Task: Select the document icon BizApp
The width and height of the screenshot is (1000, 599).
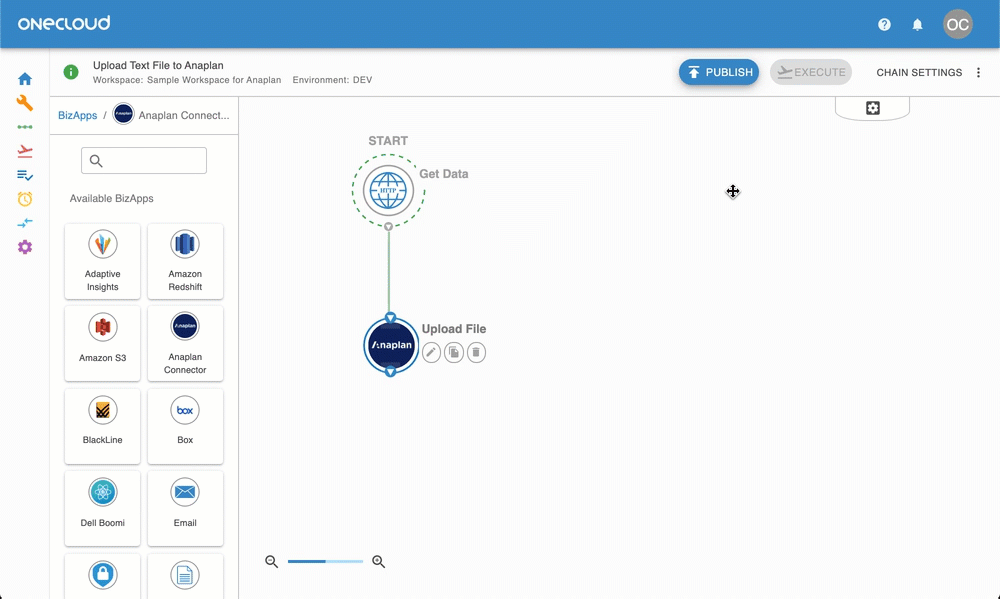Action: (x=185, y=576)
